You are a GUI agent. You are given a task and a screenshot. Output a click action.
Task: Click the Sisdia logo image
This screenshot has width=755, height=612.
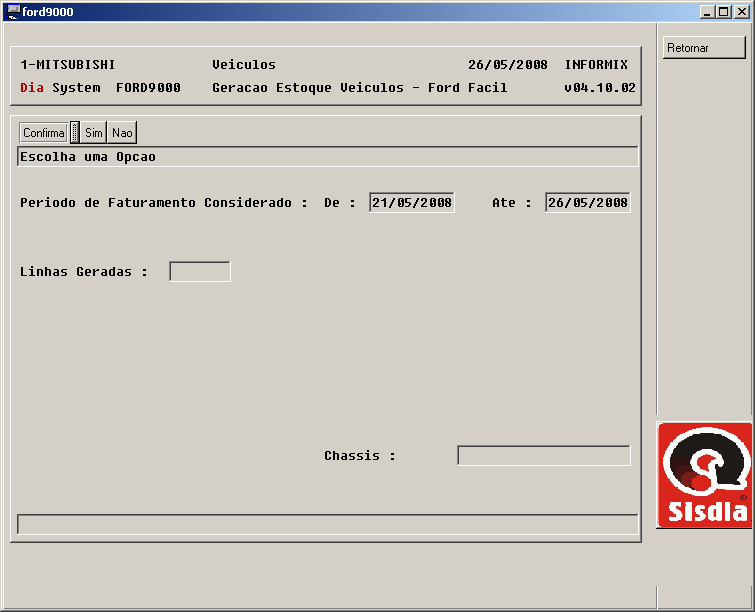pos(704,475)
